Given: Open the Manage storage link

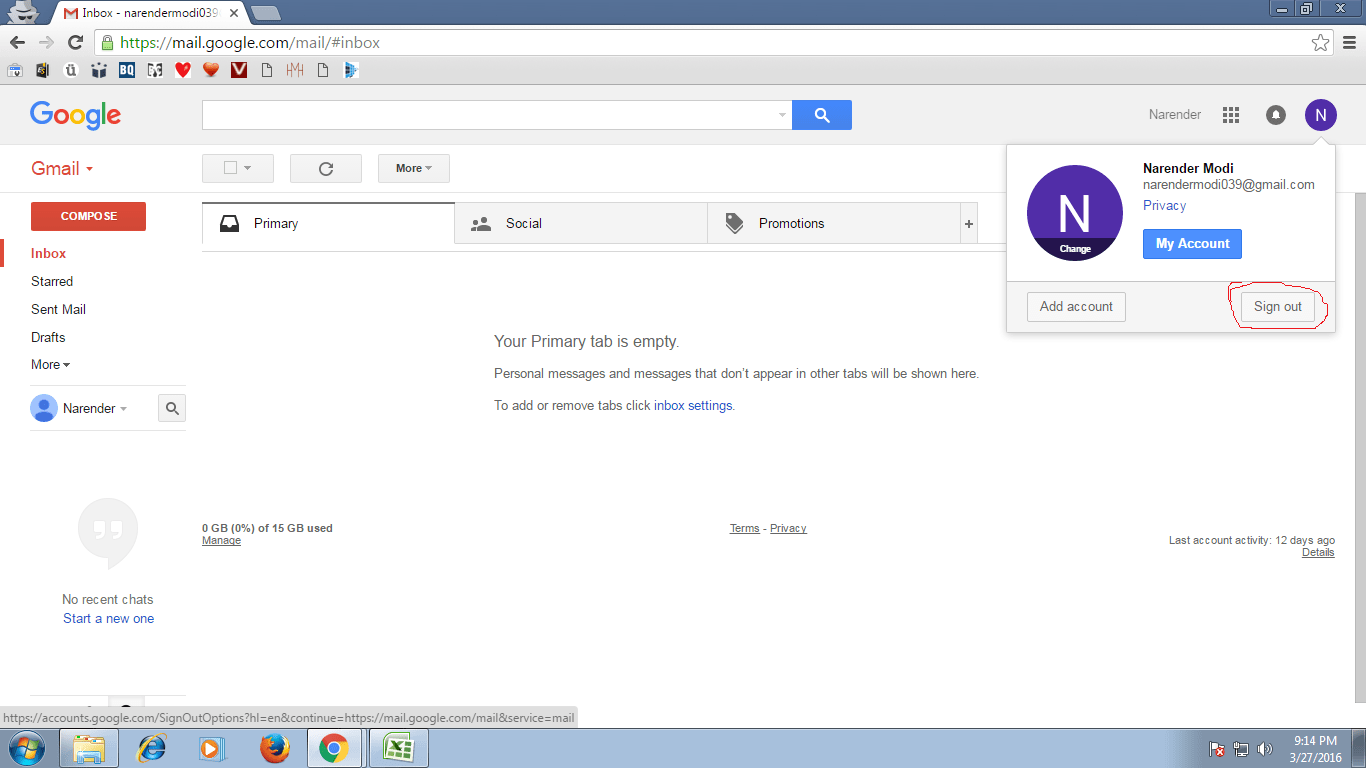Looking at the screenshot, I should [x=221, y=540].
